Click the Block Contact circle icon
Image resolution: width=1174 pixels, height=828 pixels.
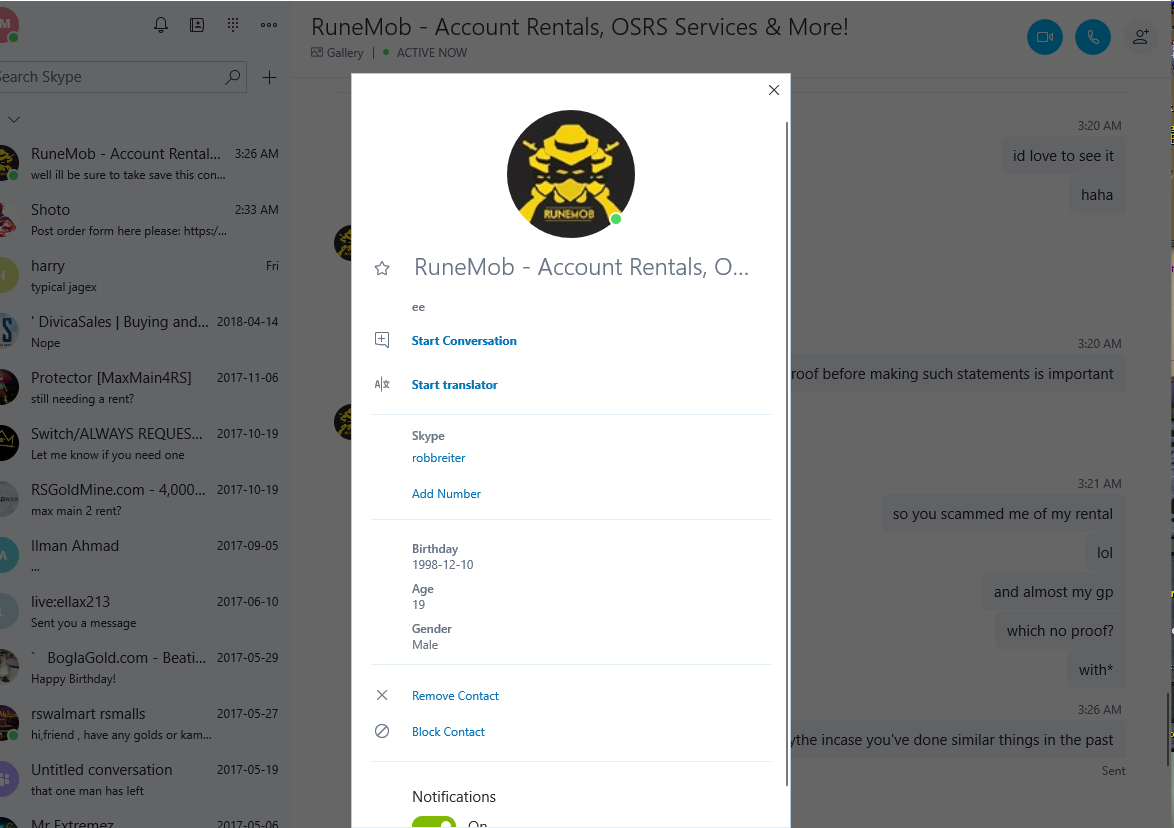[x=382, y=731]
